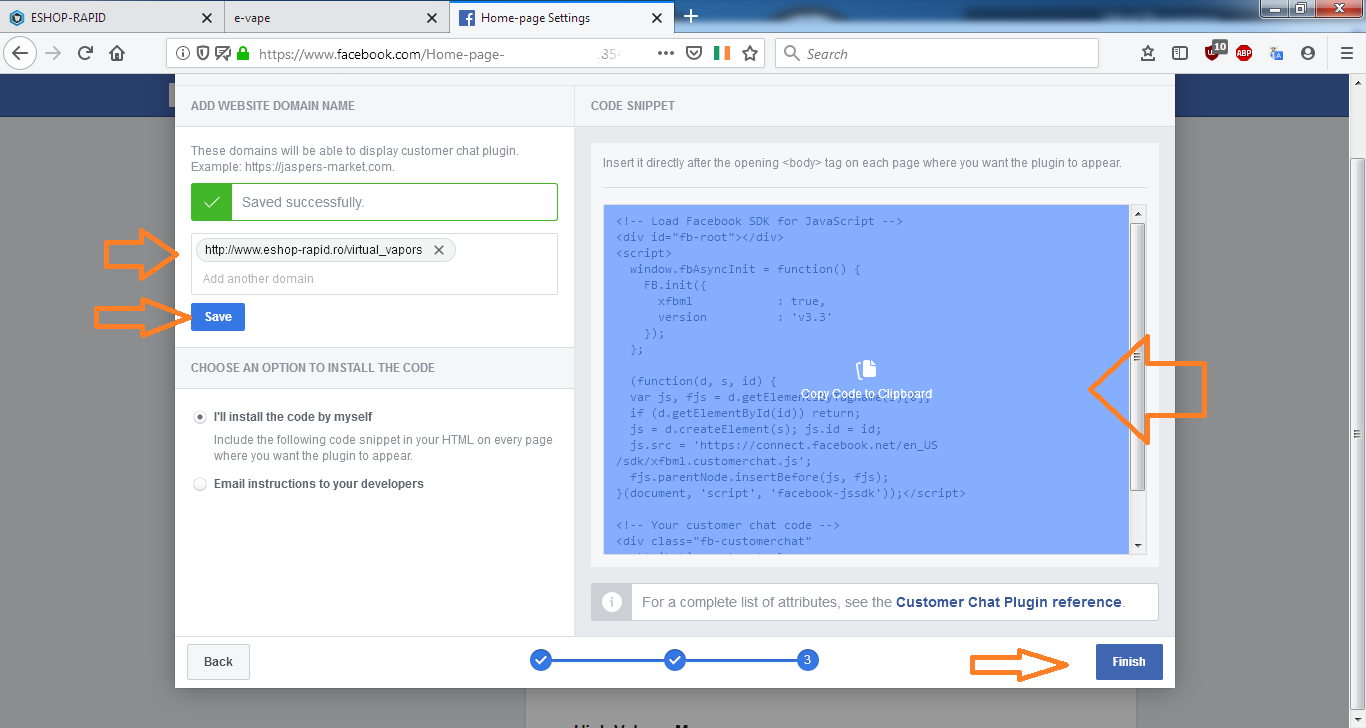The width and height of the screenshot is (1366, 728).
Task: Click the Copy Code to Clipboard icon
Action: coord(866,370)
